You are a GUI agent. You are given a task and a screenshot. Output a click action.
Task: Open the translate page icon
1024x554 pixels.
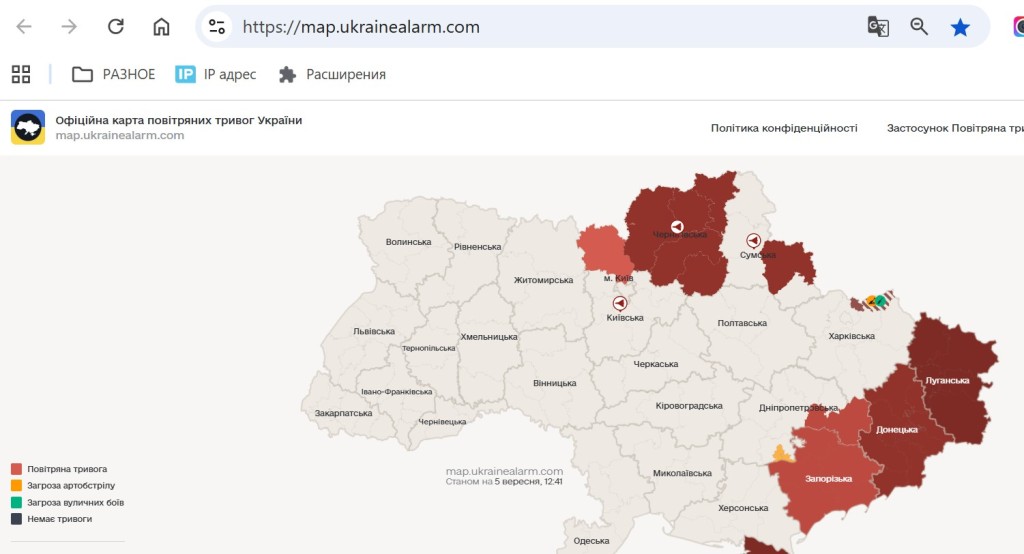tap(878, 27)
